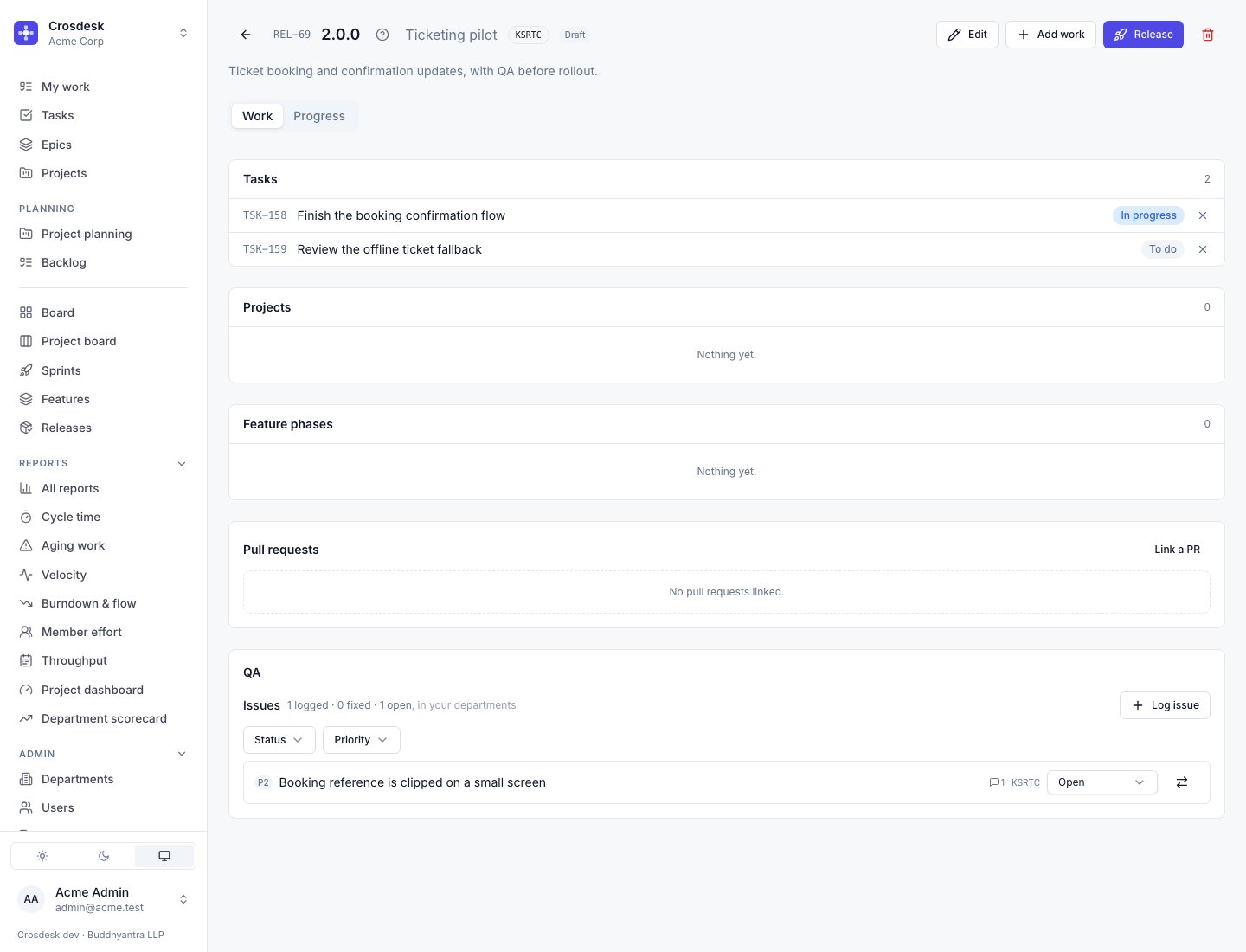
Task: Open Aging work report
Action: 103,545
